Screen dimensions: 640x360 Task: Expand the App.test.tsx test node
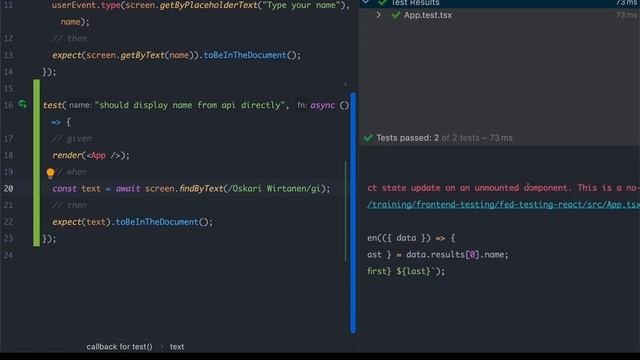click(x=379, y=15)
